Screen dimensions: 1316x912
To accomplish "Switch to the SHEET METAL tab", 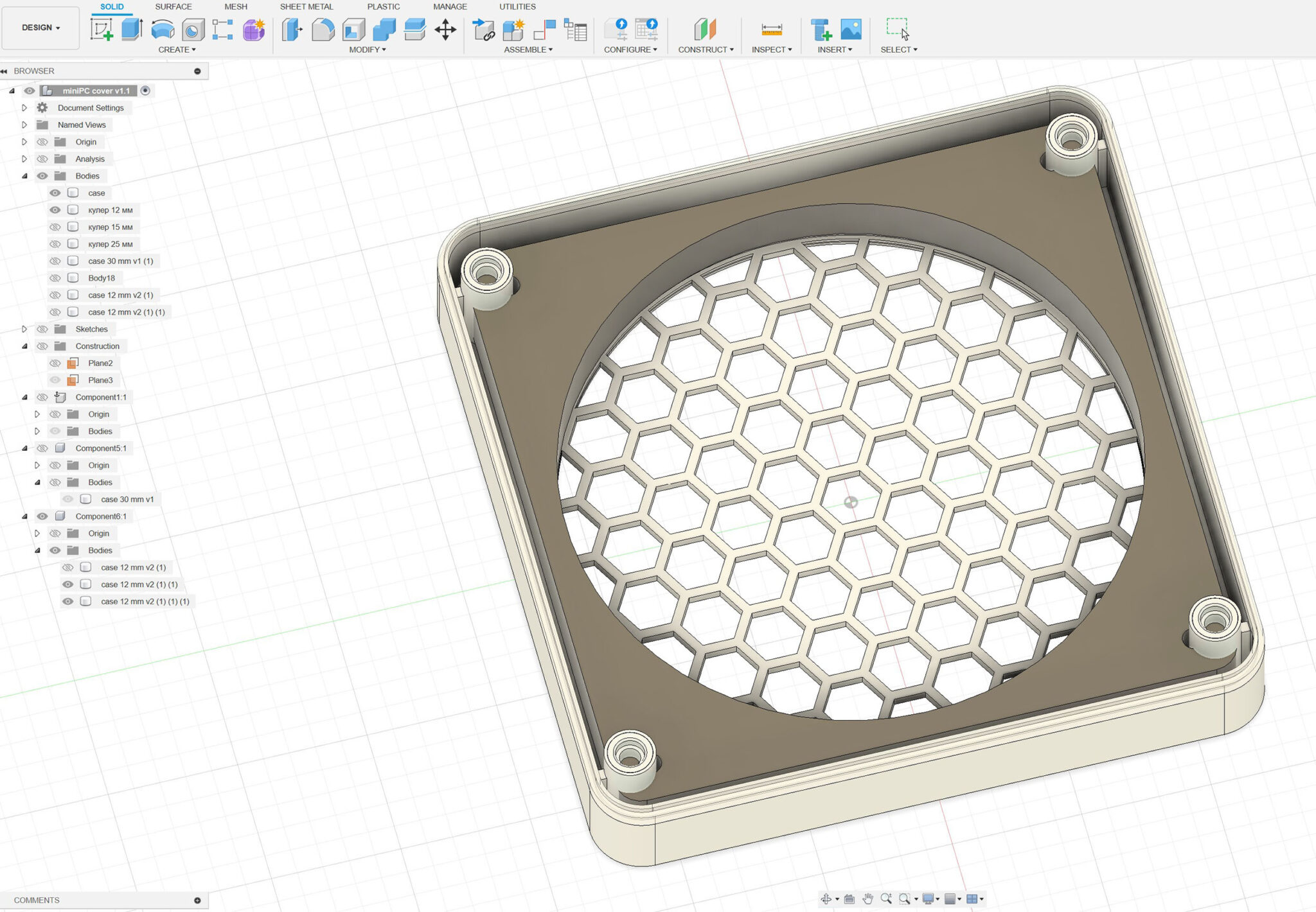I will tap(306, 6).
